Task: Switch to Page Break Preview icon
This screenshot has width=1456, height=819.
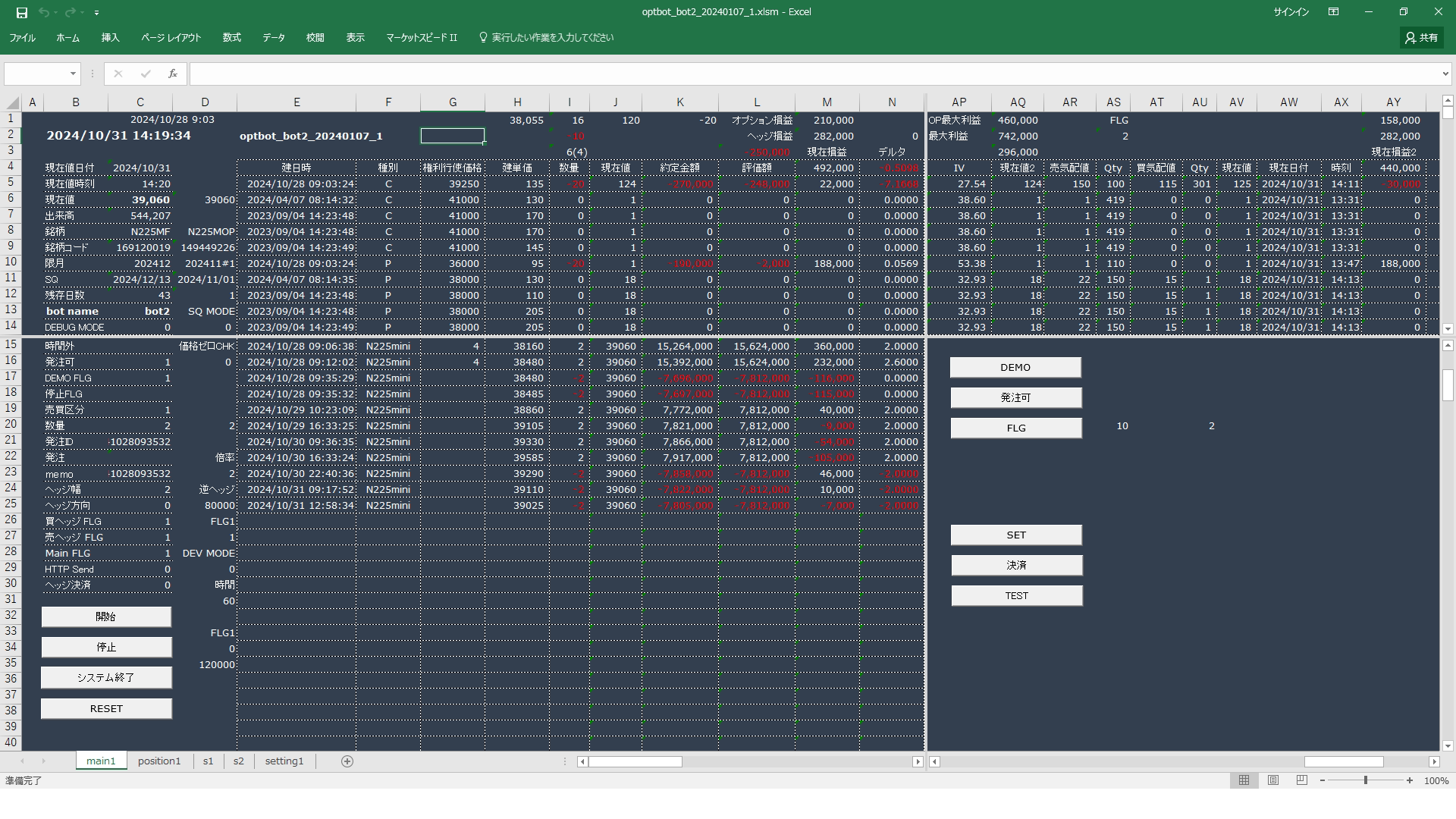Action: click(x=1301, y=780)
